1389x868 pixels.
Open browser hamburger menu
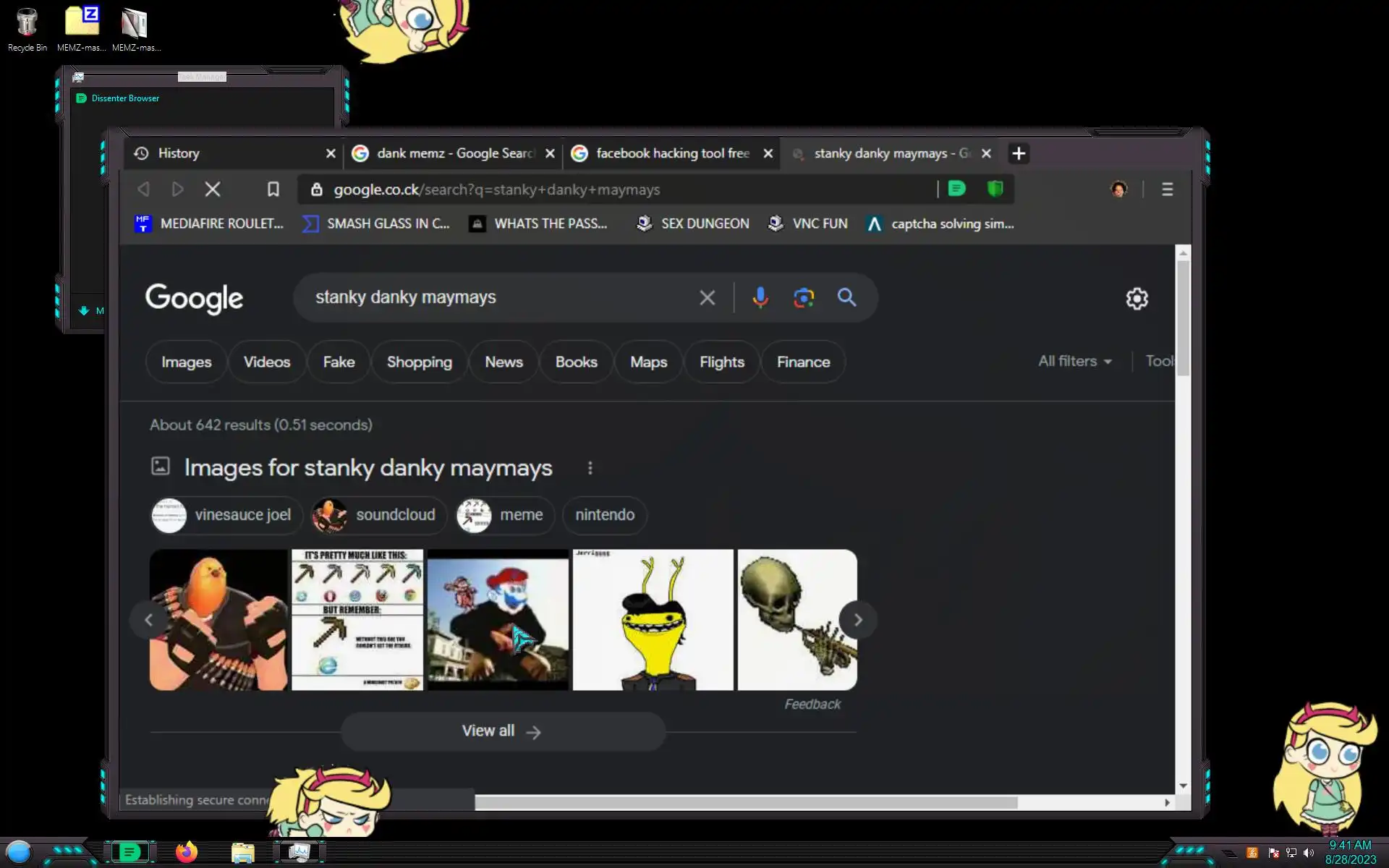point(1167,190)
